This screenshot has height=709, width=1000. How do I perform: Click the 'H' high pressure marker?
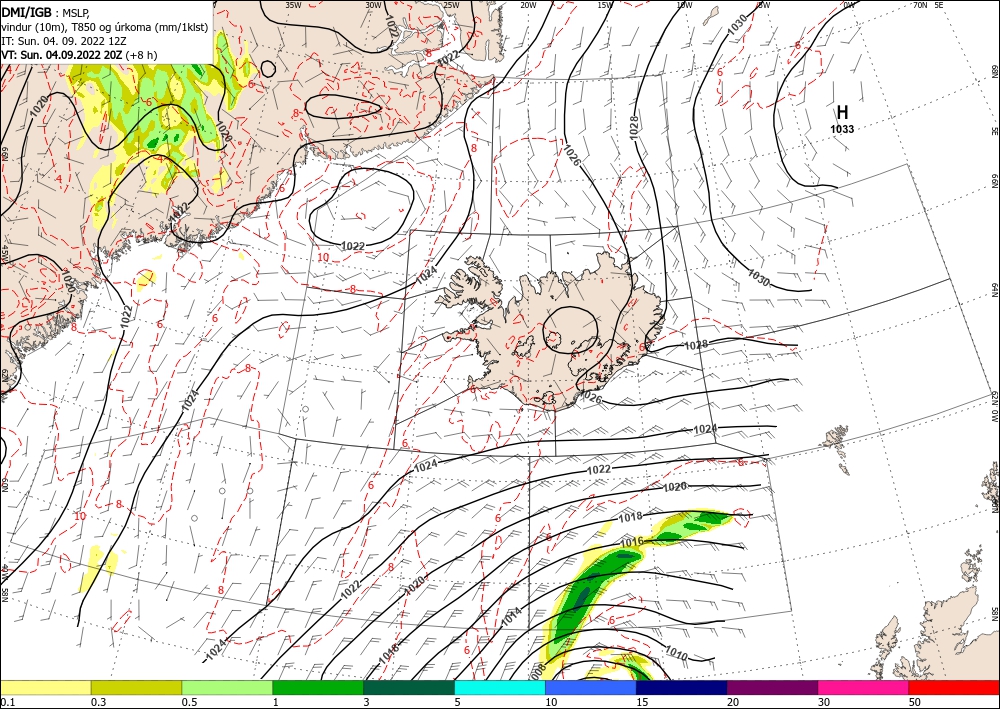point(842,112)
